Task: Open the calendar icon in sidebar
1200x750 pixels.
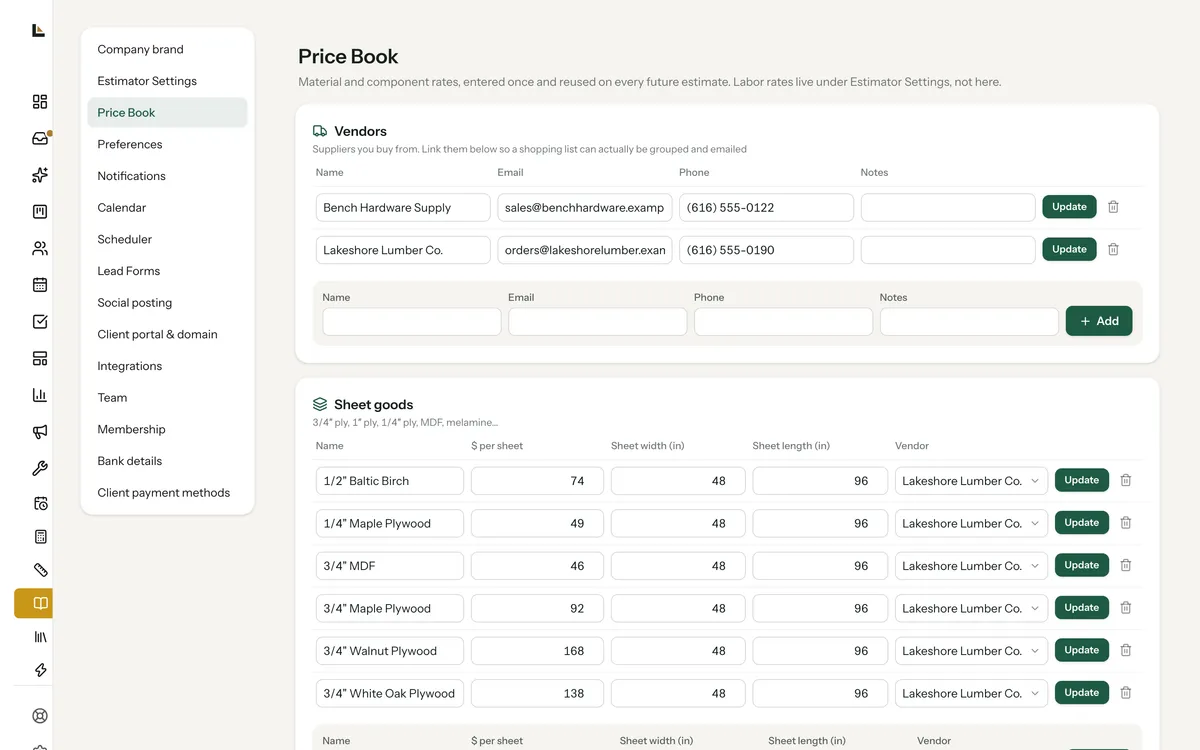Action: click(x=40, y=285)
